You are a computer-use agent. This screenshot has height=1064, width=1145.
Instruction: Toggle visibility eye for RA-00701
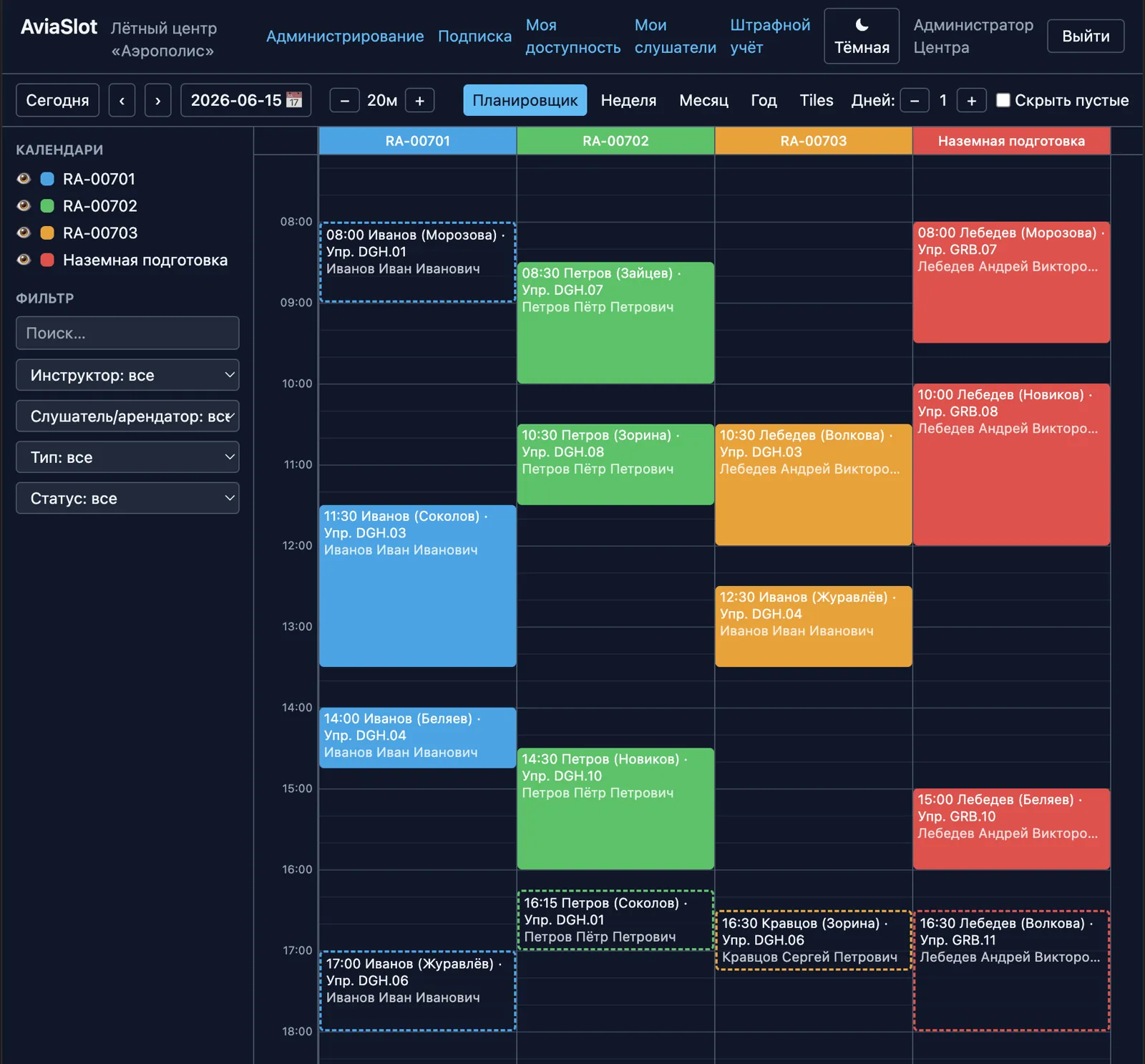coord(24,178)
